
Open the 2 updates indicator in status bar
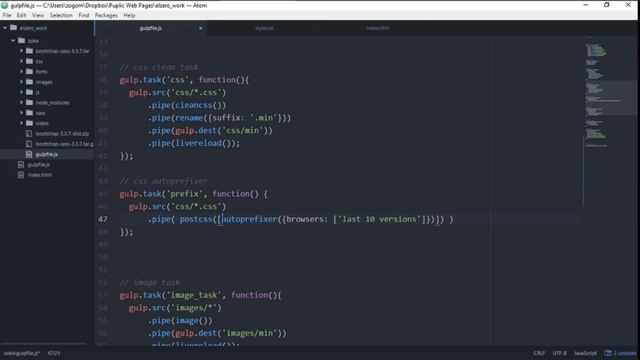[x=620, y=353]
